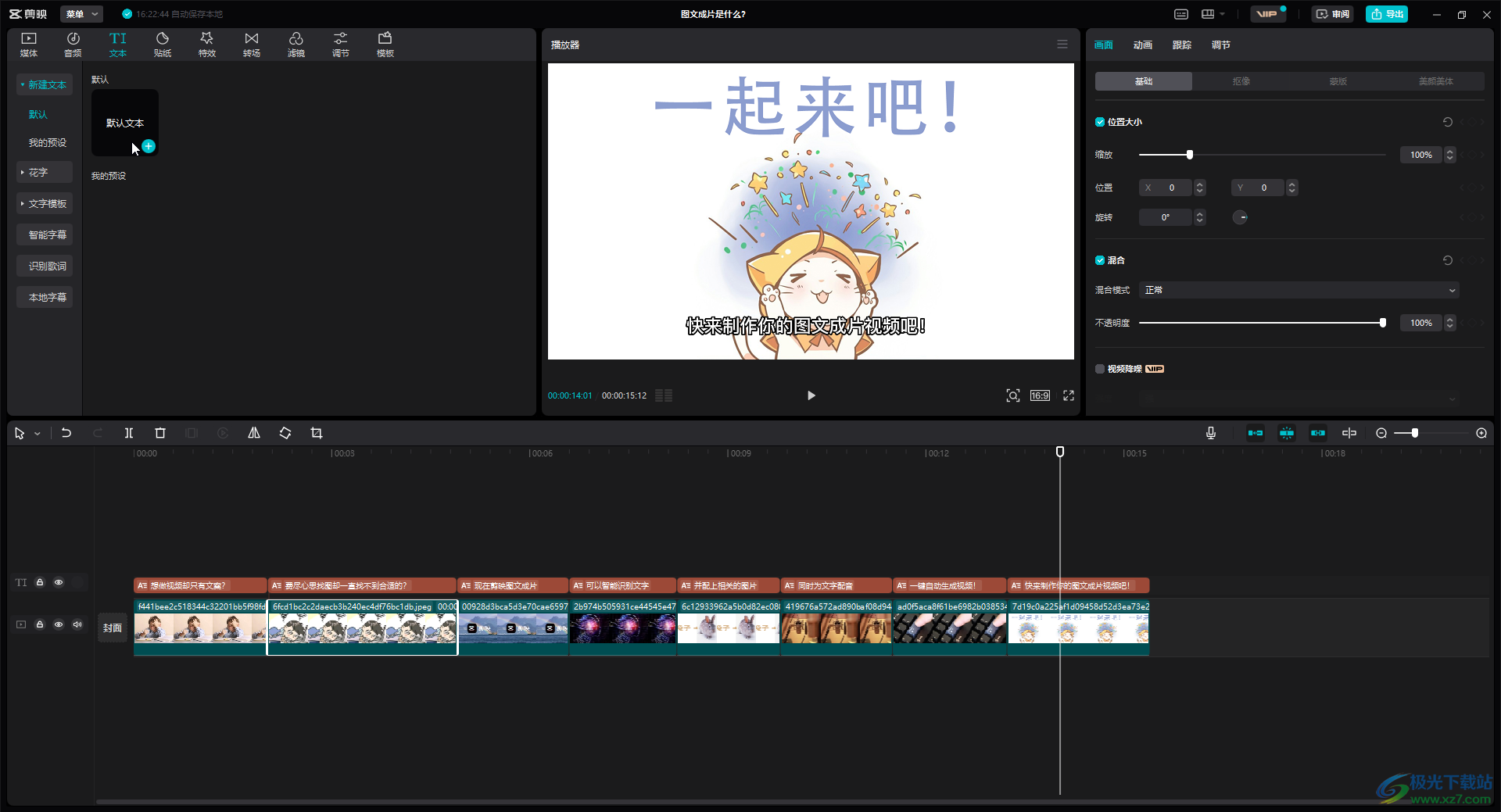
Task: Click the Undo arrow in timeline toolbar
Action: tap(66, 433)
